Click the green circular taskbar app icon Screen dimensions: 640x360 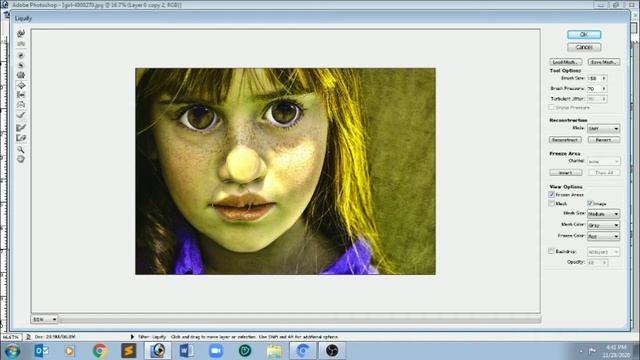[x=245, y=351]
